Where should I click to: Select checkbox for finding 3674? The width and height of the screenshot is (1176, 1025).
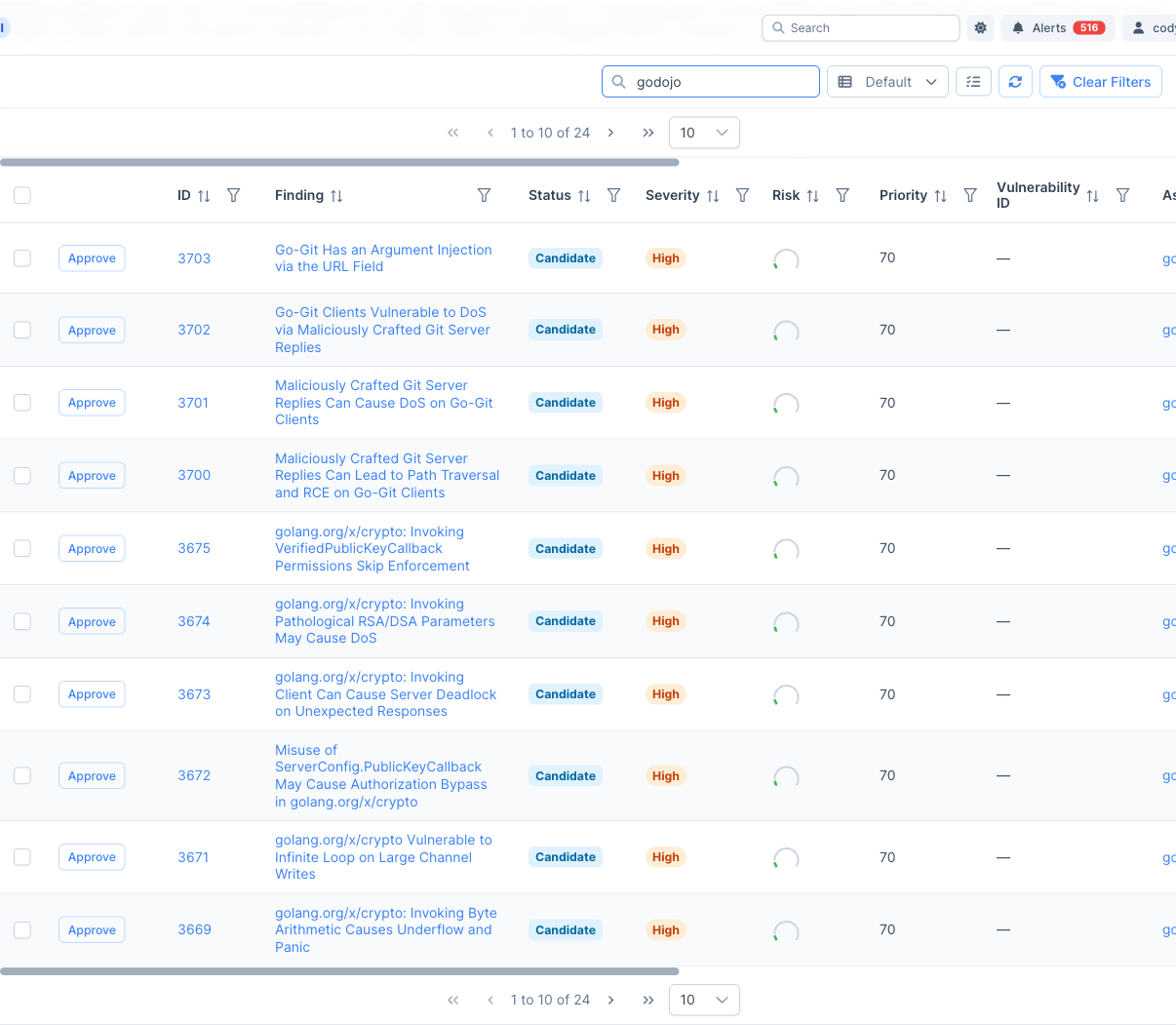tap(22, 621)
